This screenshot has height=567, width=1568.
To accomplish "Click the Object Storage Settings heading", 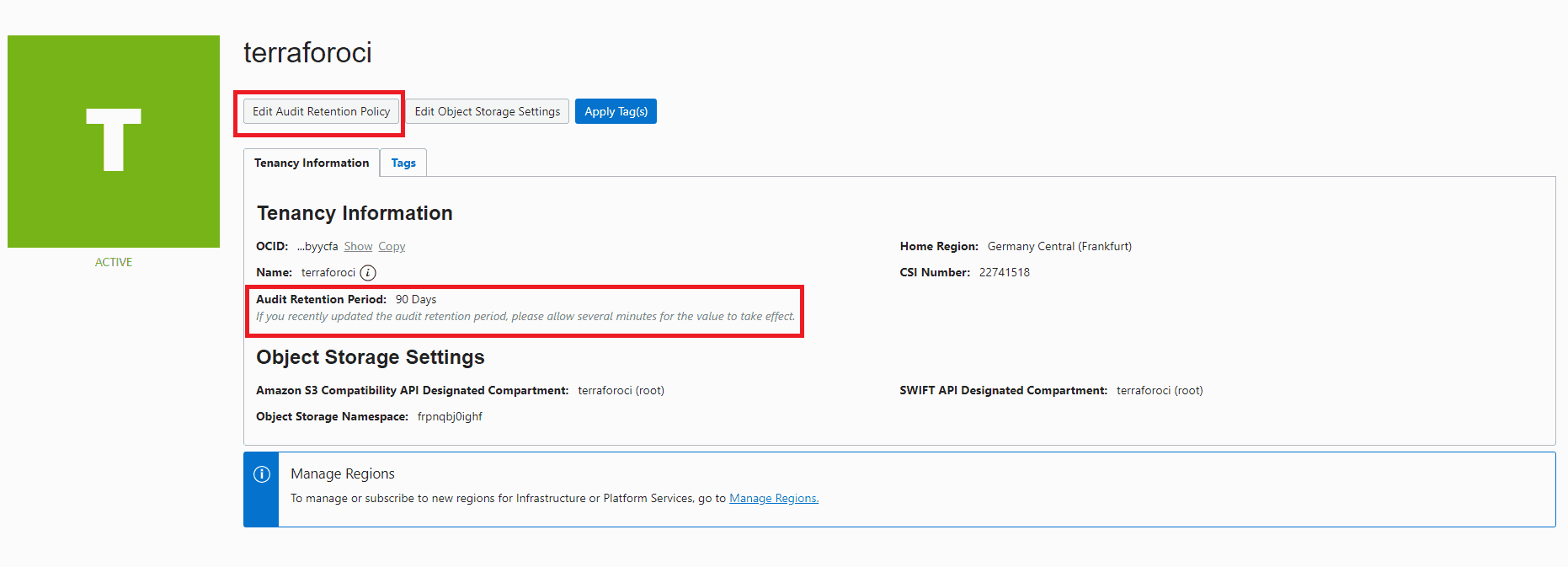I will [x=371, y=357].
